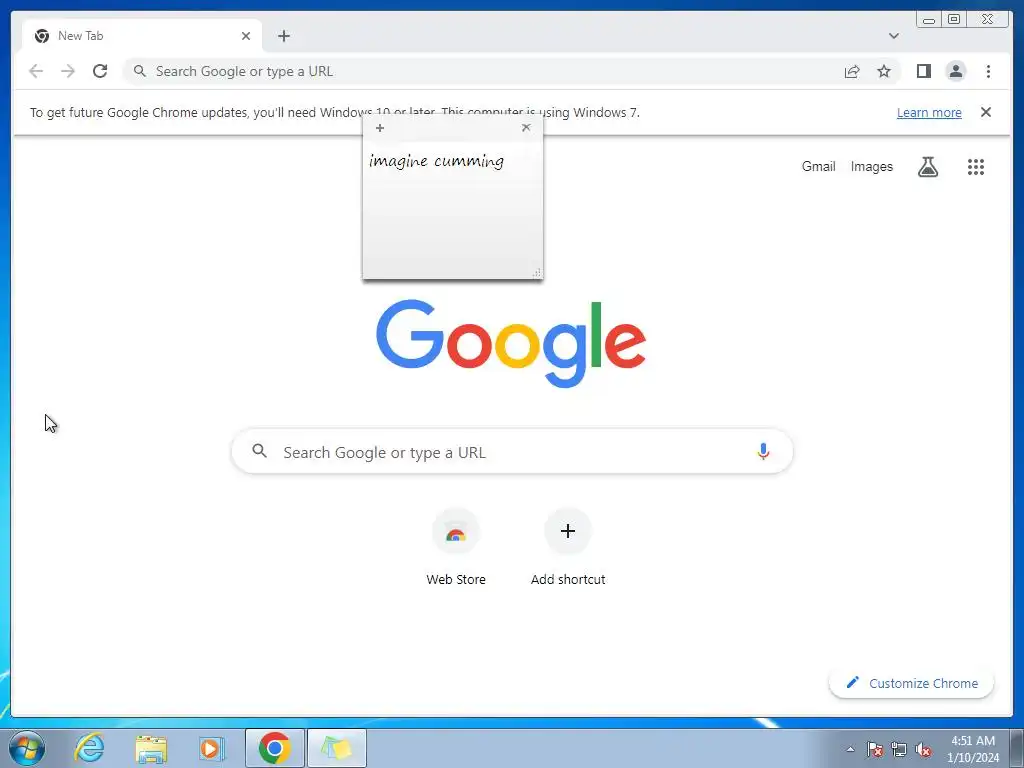Add a new sticky note with plus

tap(380, 128)
